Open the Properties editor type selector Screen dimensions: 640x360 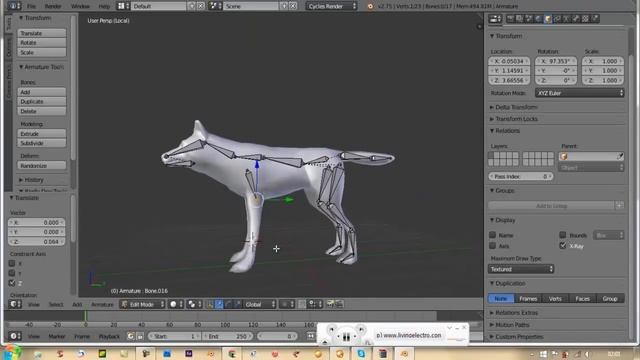pos(495,18)
